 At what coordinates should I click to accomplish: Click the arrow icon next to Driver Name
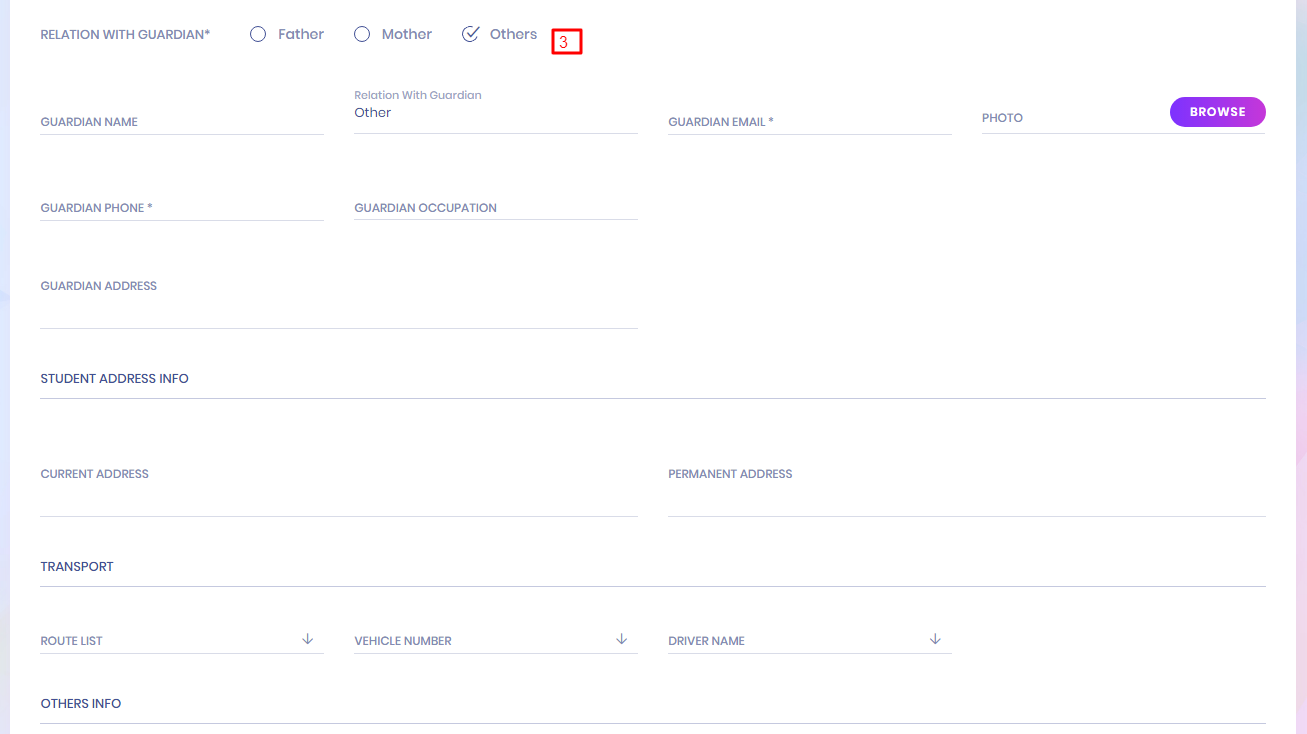[935, 639]
